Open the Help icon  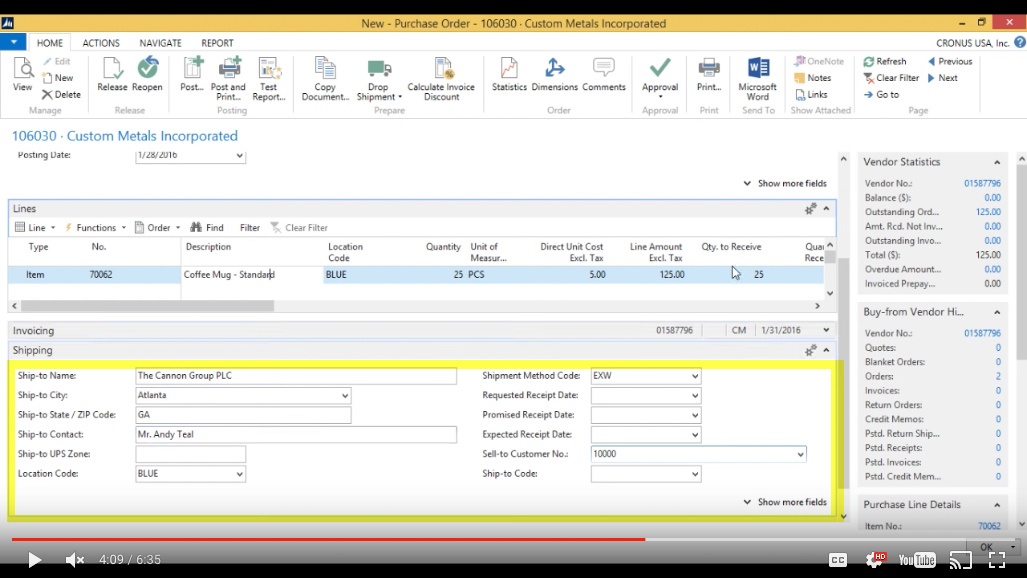1020,43
